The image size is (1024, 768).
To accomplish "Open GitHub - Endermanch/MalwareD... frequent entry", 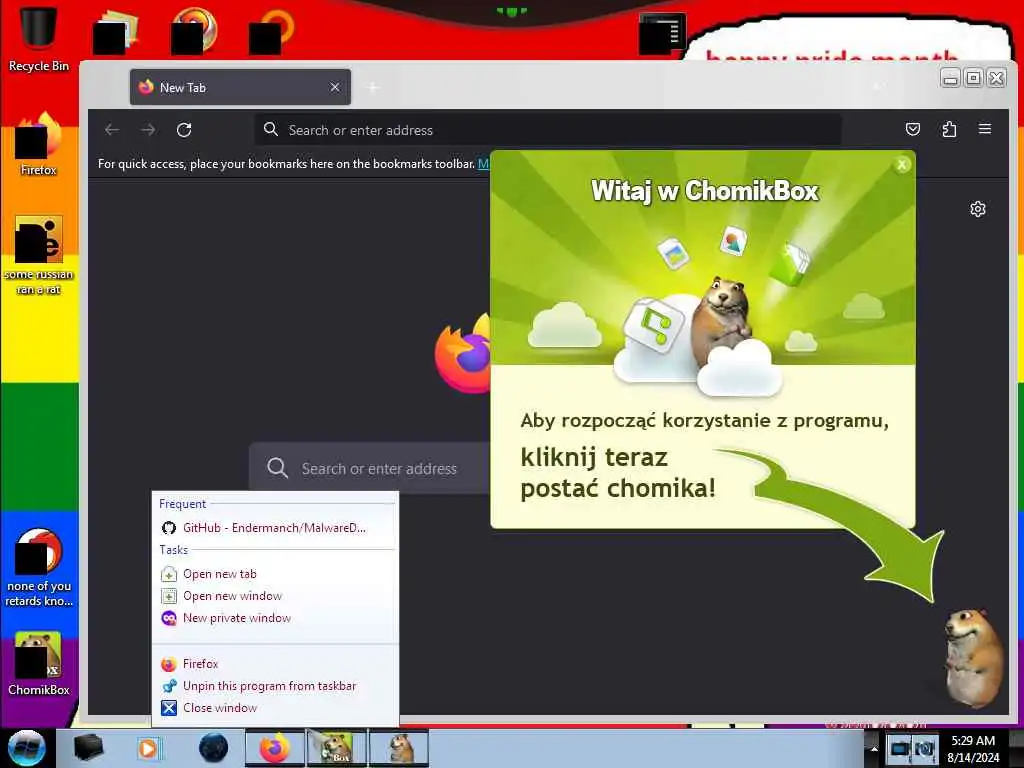I will pos(274,528).
